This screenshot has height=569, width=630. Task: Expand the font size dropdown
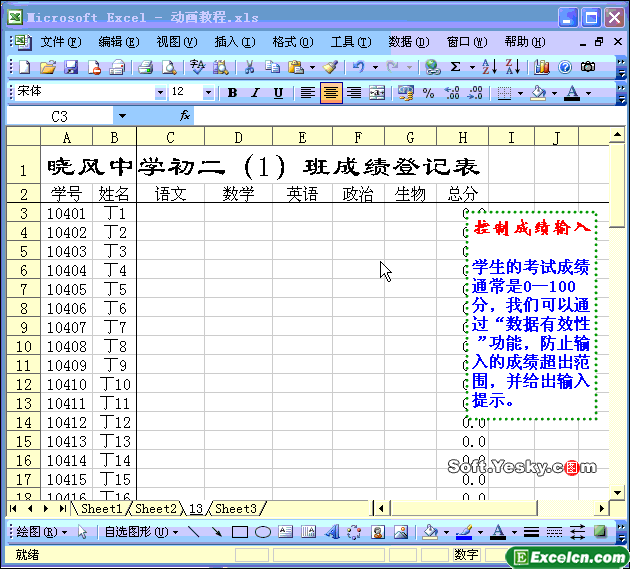pos(208,93)
